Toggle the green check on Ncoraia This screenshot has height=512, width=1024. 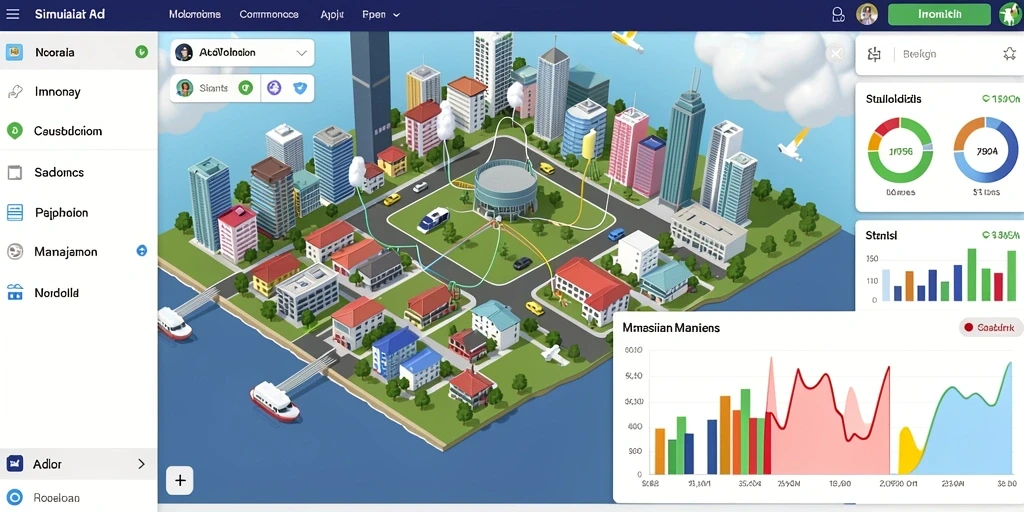(141, 52)
